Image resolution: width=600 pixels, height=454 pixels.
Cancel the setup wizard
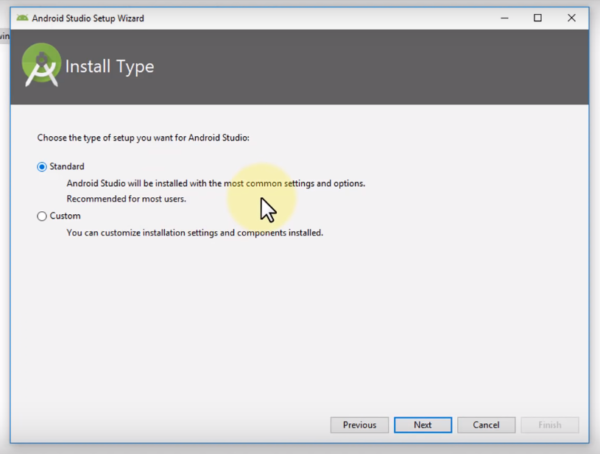pos(485,425)
